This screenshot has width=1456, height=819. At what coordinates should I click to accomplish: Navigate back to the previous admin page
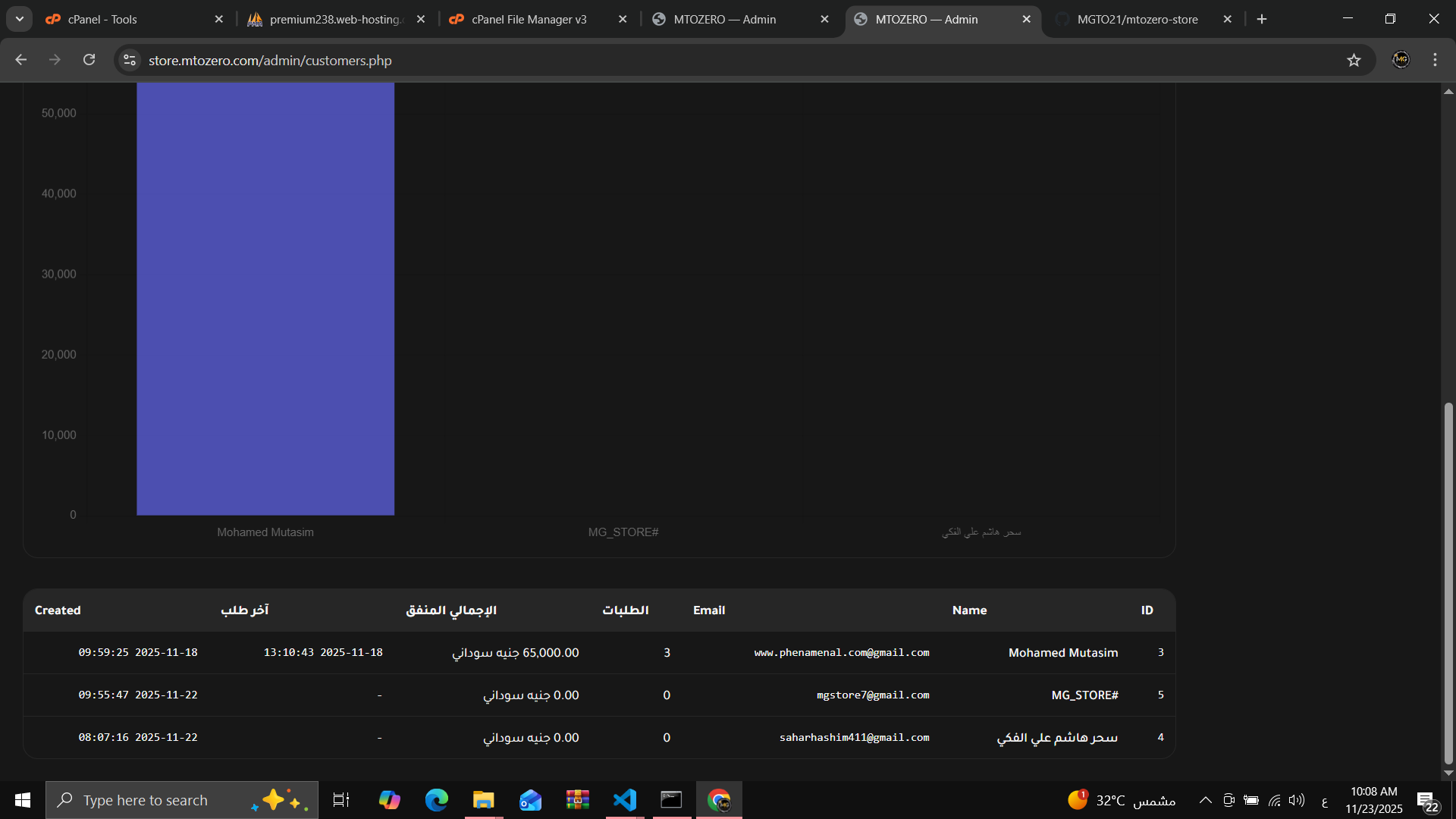[20, 60]
